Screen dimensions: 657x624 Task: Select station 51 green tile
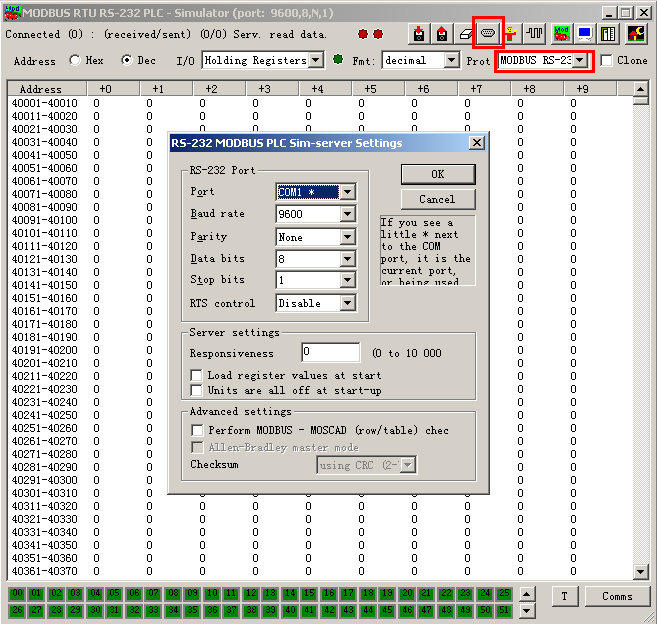tap(504, 611)
